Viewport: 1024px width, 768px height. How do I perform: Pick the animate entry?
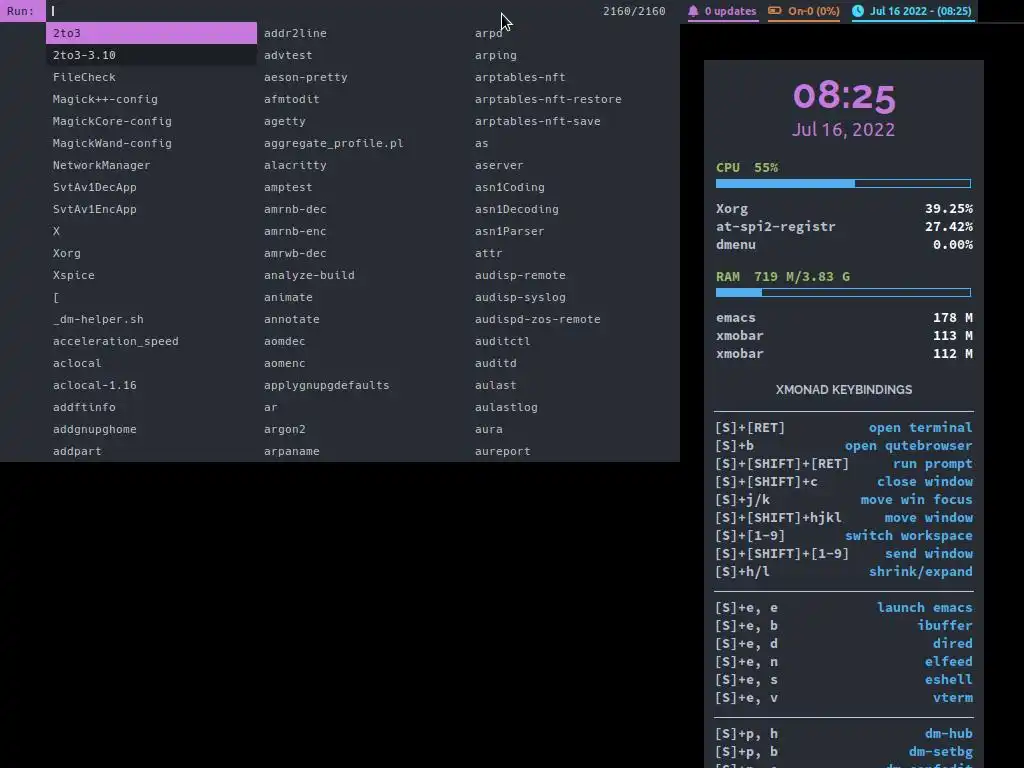[x=288, y=297]
